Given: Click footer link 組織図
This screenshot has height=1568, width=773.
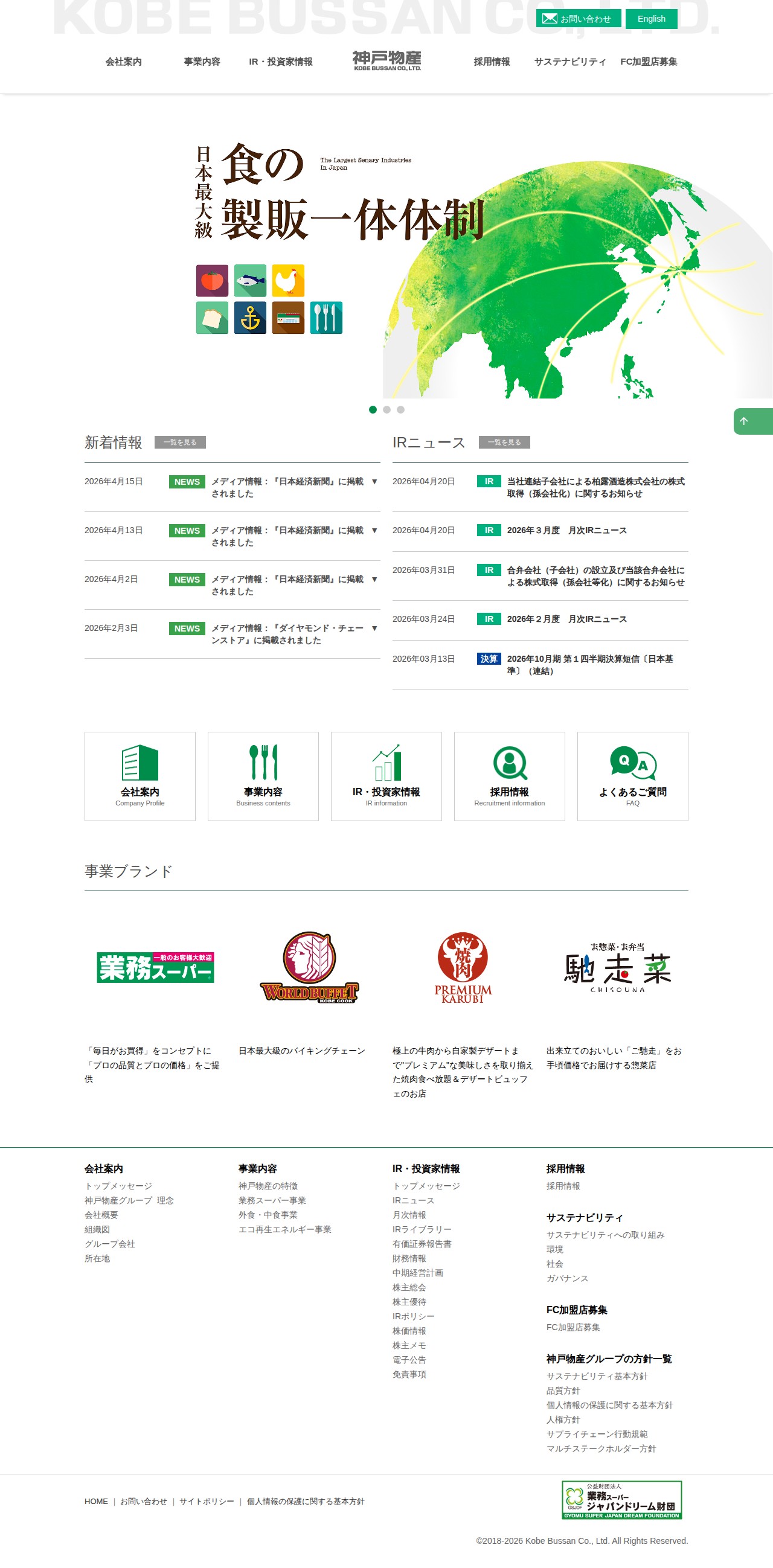Looking at the screenshot, I should coord(97,1229).
